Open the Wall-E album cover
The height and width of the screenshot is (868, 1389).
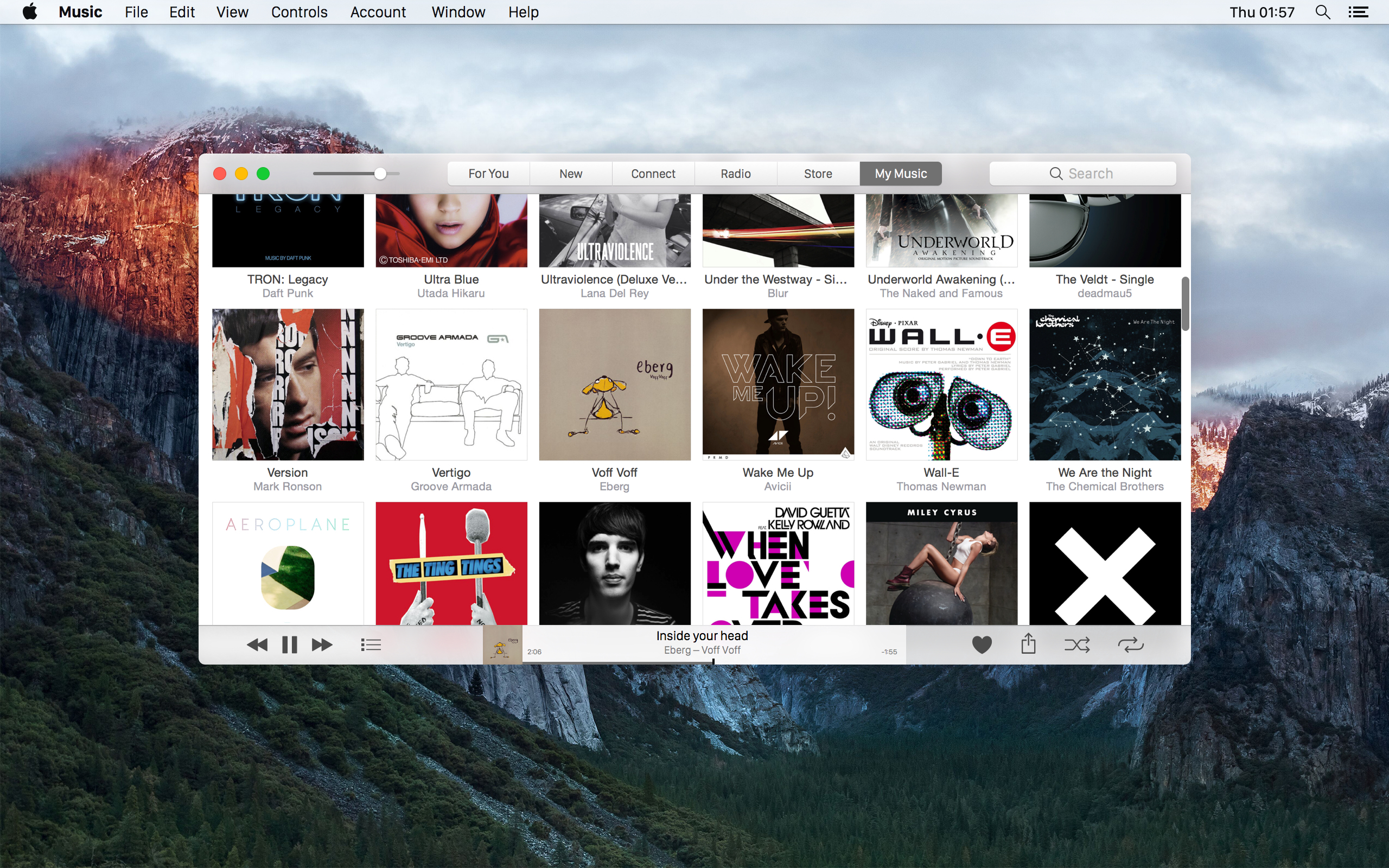pos(941,385)
